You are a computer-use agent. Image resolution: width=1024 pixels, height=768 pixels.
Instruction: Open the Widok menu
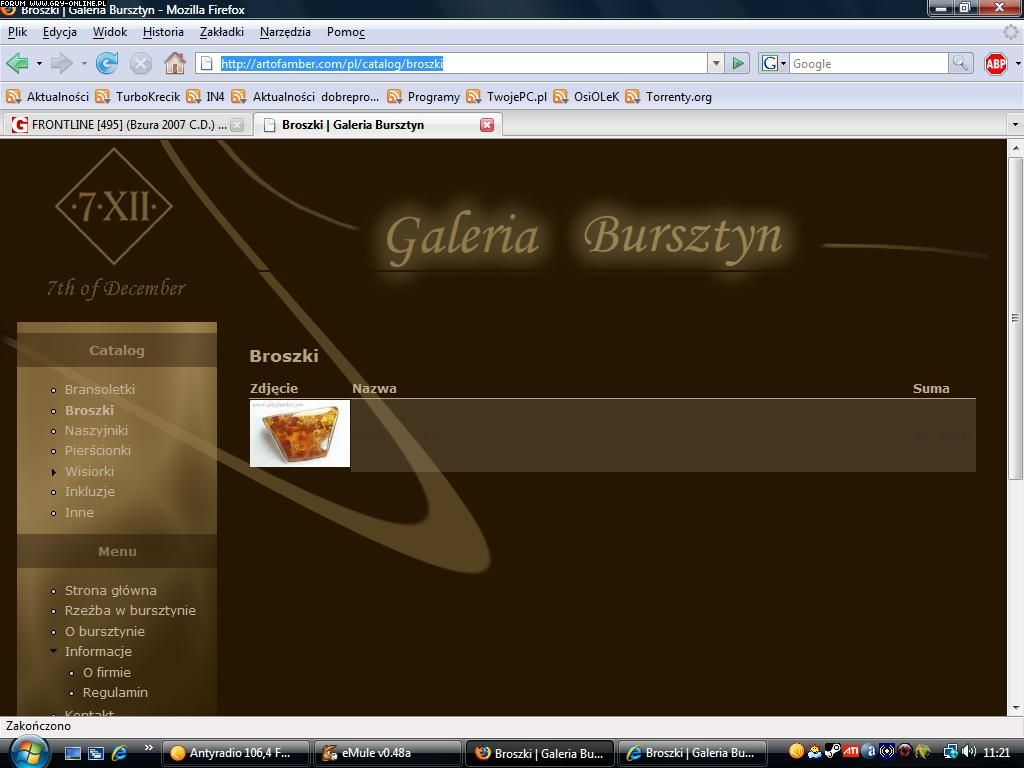pyautogui.click(x=110, y=32)
